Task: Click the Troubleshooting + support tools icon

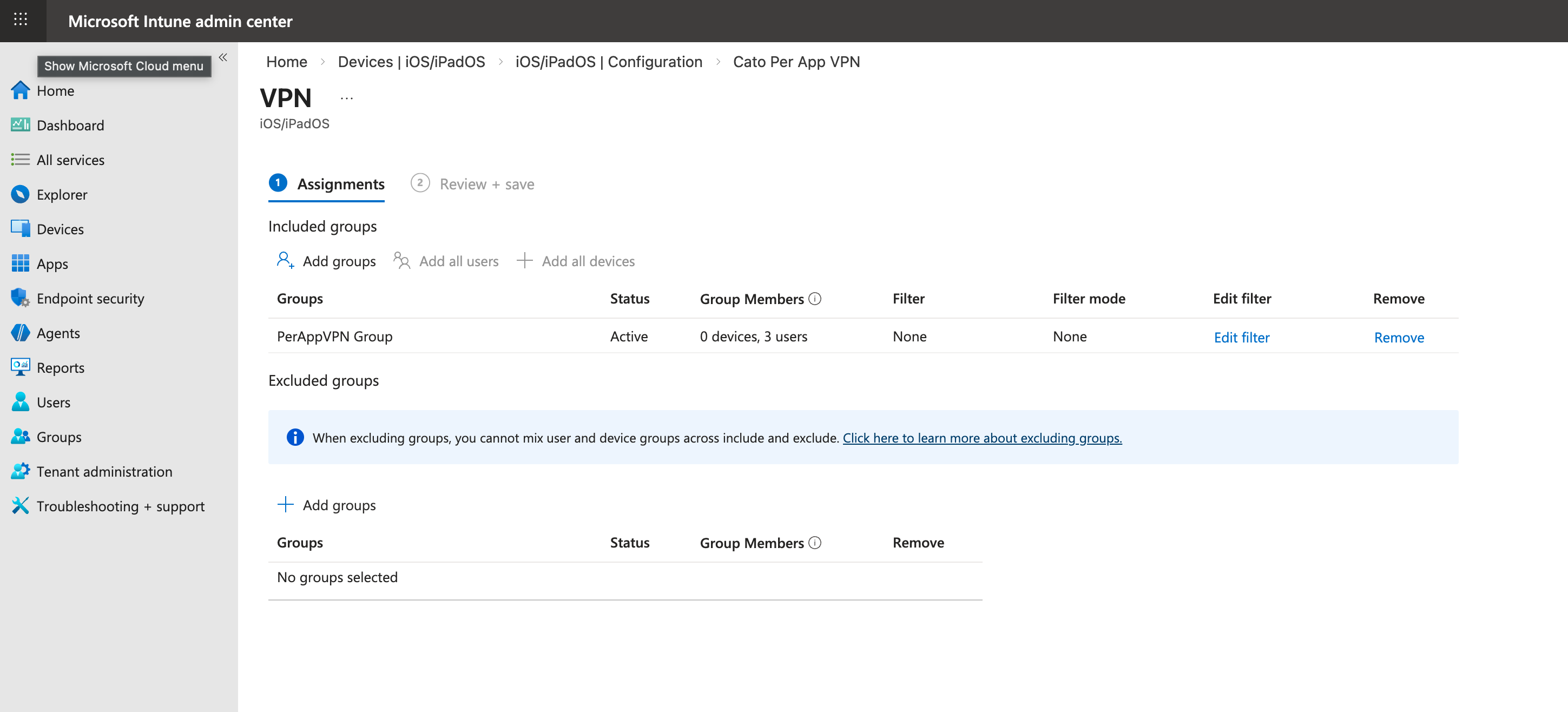Action: (x=20, y=506)
